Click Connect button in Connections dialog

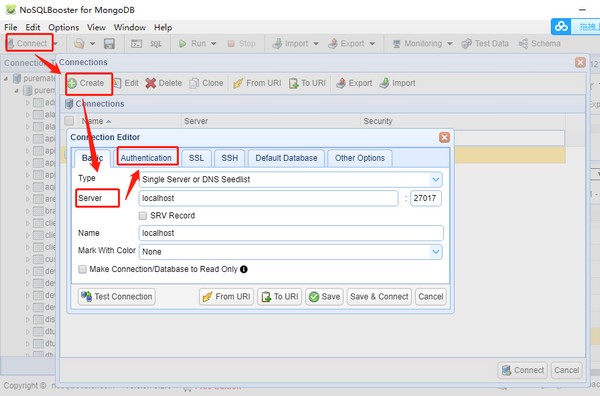[x=523, y=370]
